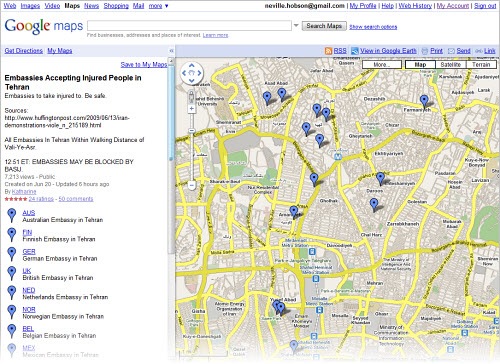This screenshot has height=364, width=500.
Task: Open the search box dropdown arrow
Action: [x=296, y=25]
